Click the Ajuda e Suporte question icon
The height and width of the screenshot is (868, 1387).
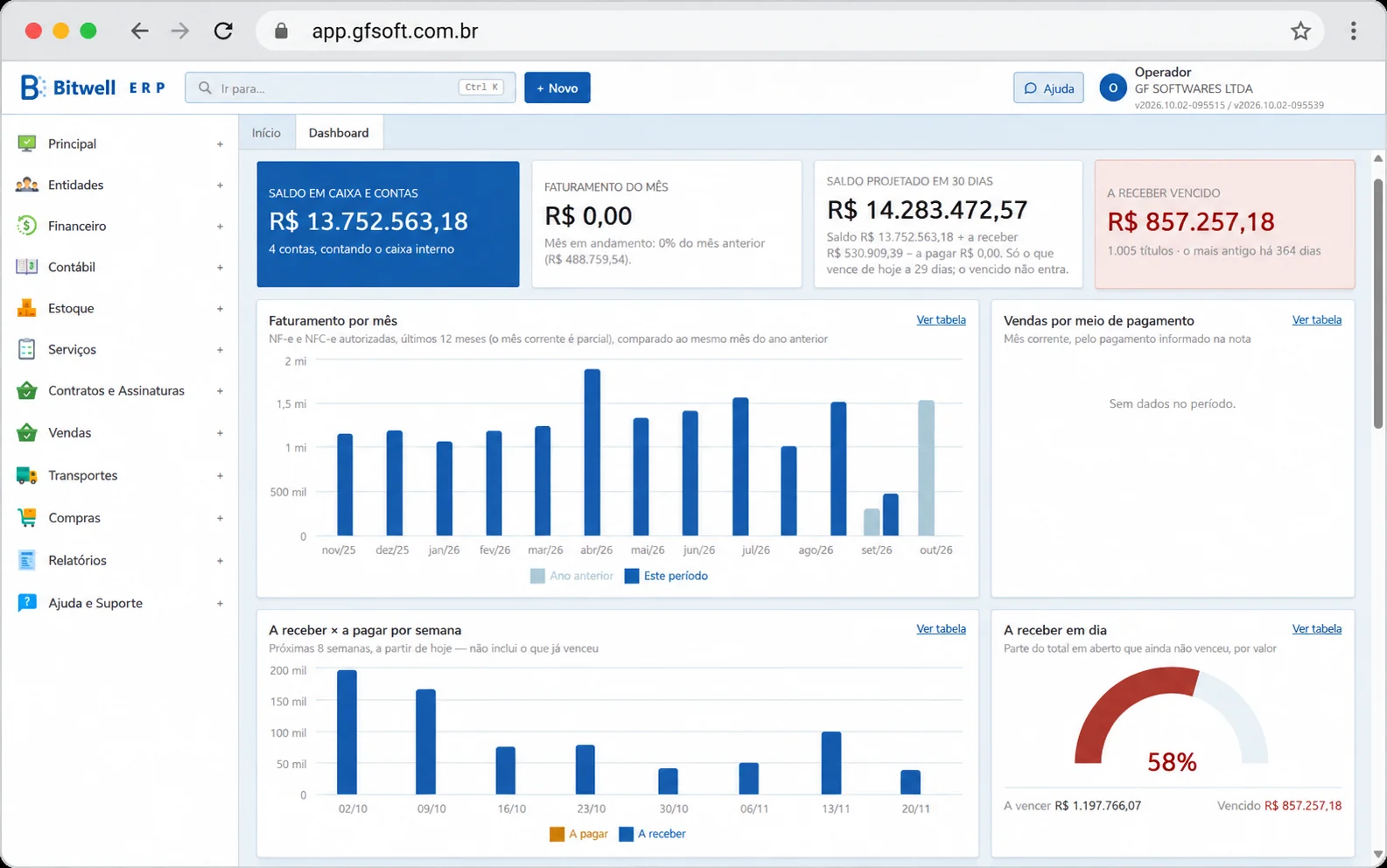(27, 603)
